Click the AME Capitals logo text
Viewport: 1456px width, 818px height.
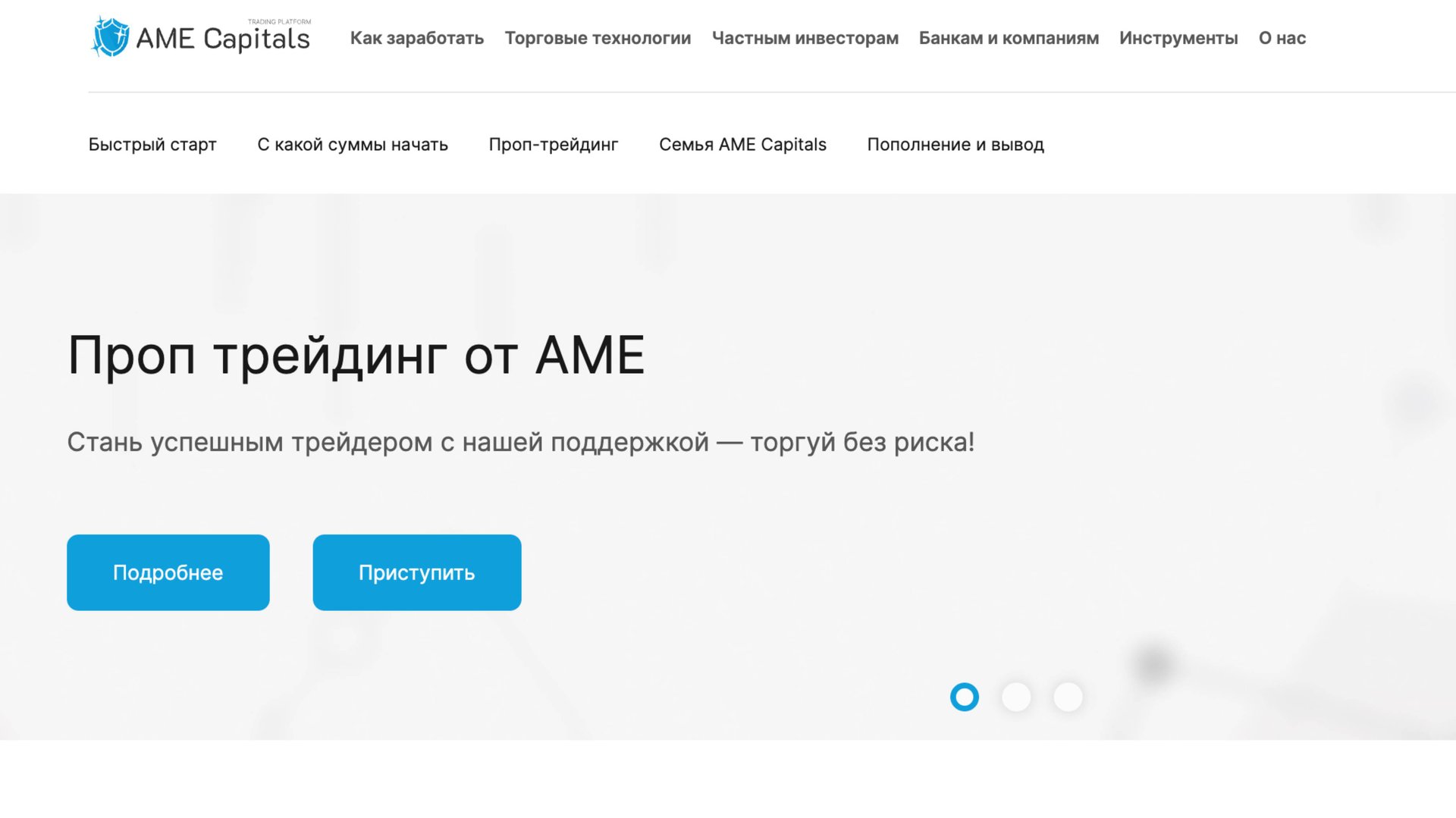(223, 39)
